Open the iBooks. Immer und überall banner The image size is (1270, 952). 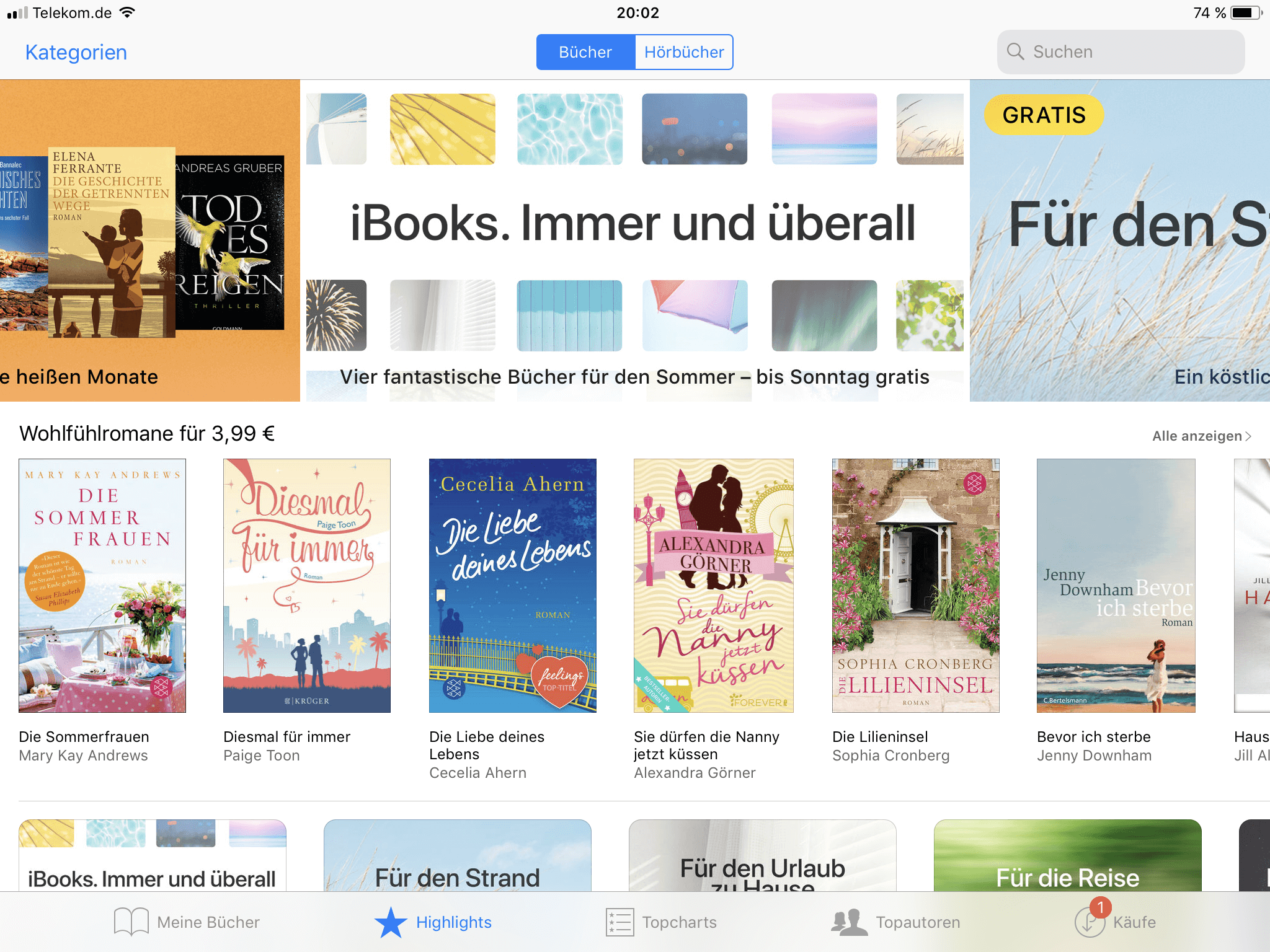coord(635,240)
